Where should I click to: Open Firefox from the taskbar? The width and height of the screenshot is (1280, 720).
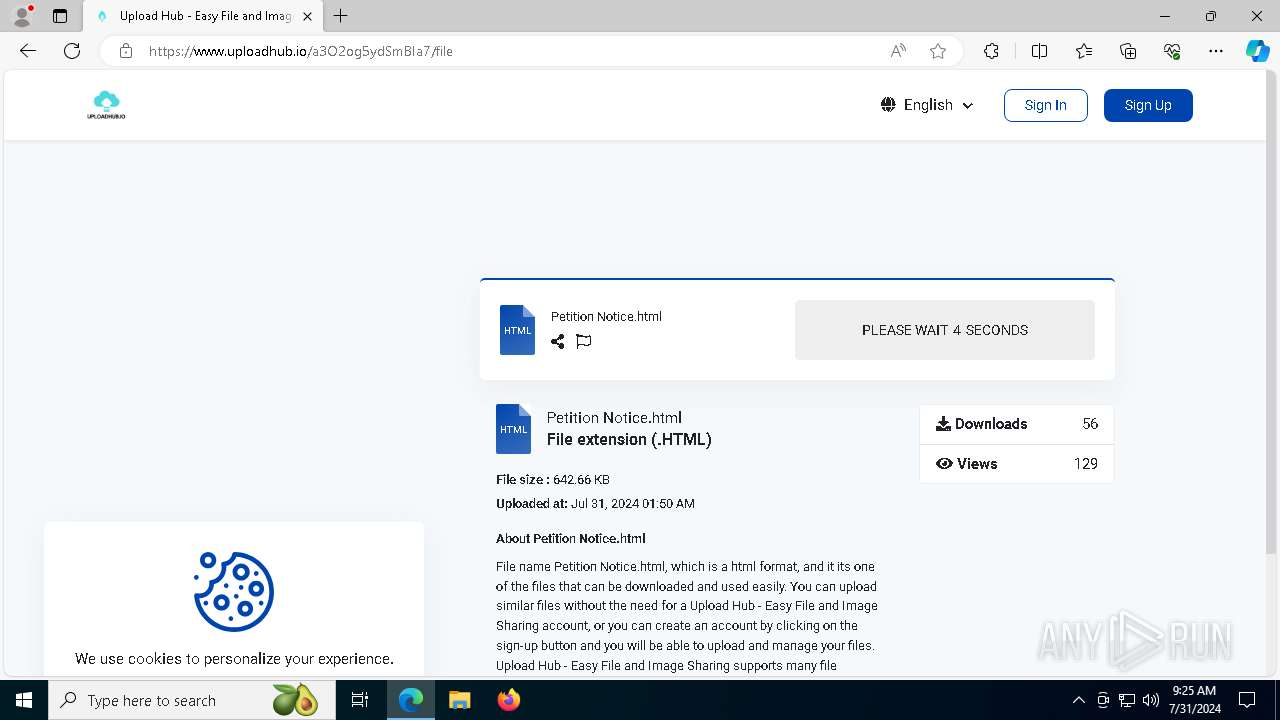coord(509,700)
